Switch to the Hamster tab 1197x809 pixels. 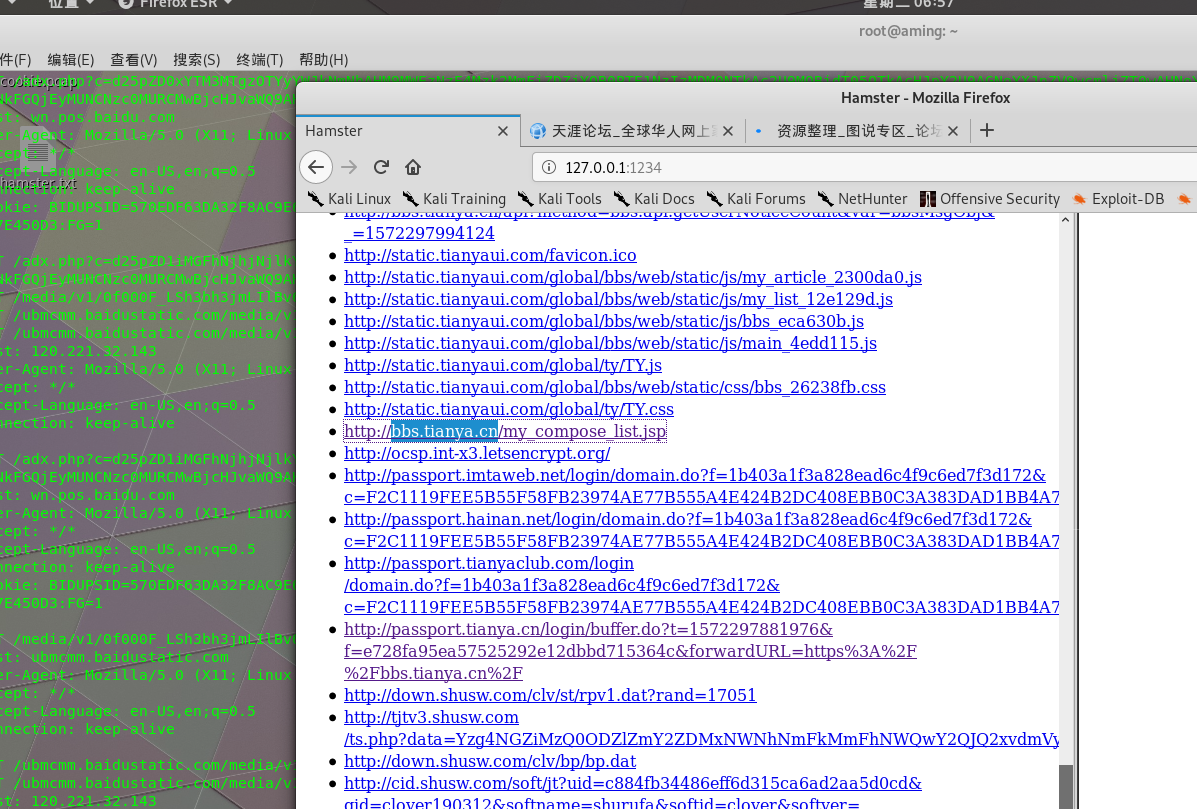pyautogui.click(x=408, y=131)
